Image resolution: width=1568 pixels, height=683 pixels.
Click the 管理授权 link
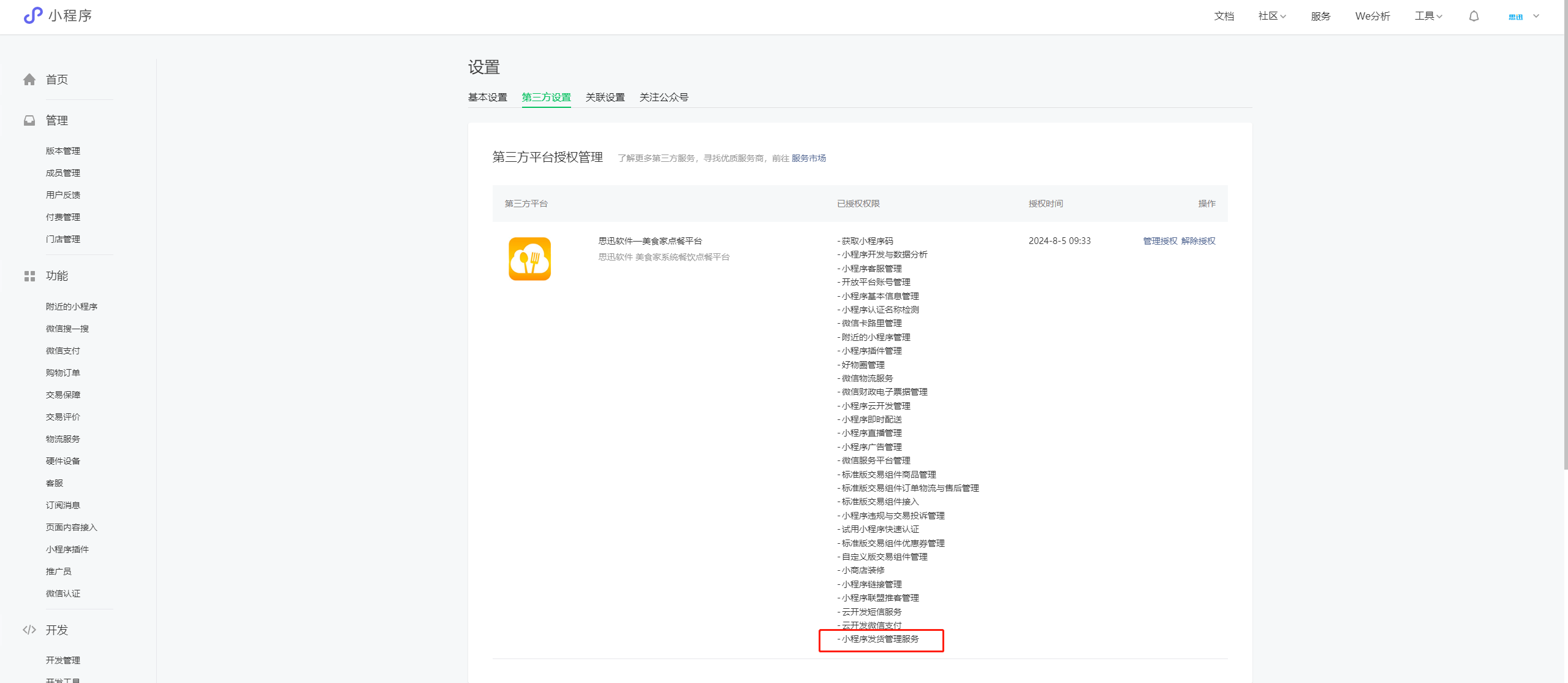click(1160, 241)
